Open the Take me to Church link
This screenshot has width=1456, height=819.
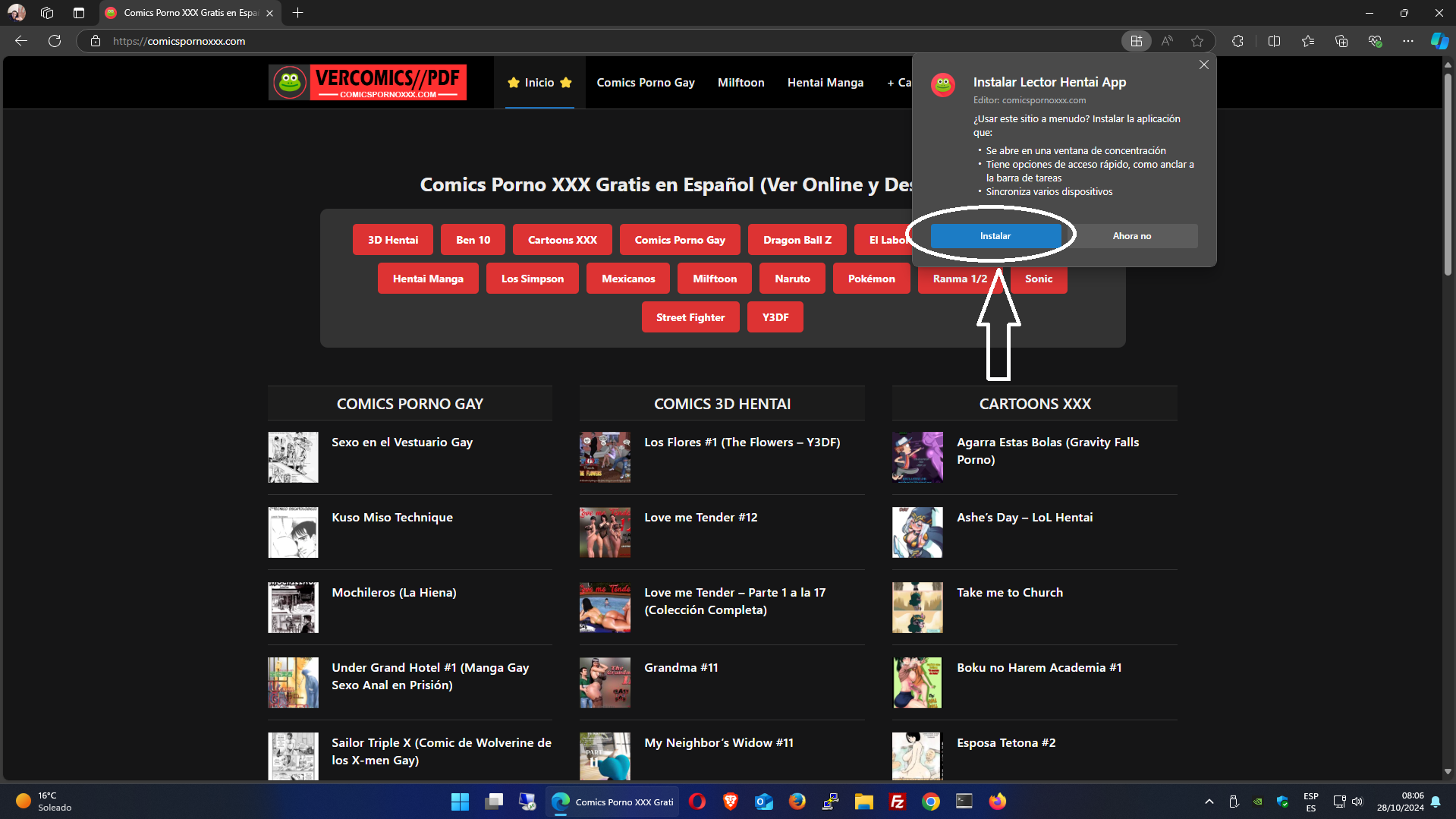[x=1010, y=592]
